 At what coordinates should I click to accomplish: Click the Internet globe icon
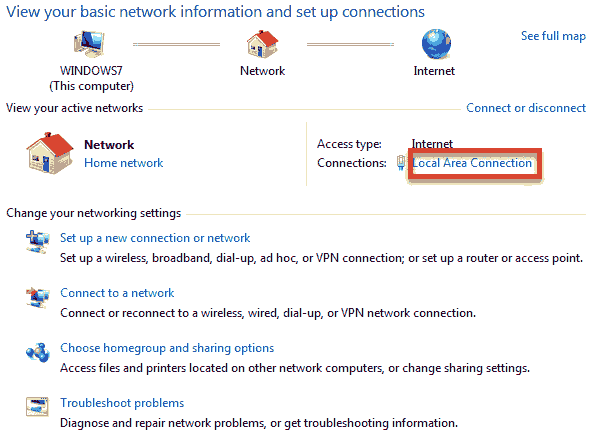tap(435, 43)
